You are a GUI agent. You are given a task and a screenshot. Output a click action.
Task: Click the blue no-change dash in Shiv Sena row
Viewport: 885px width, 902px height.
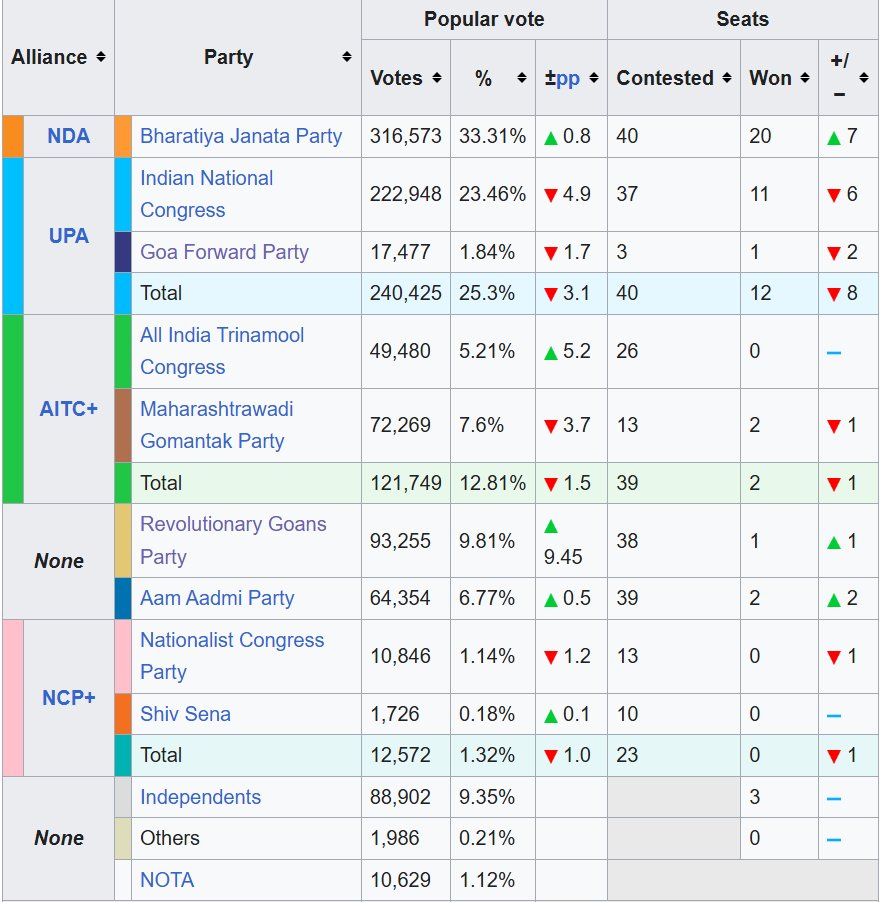pos(834,716)
